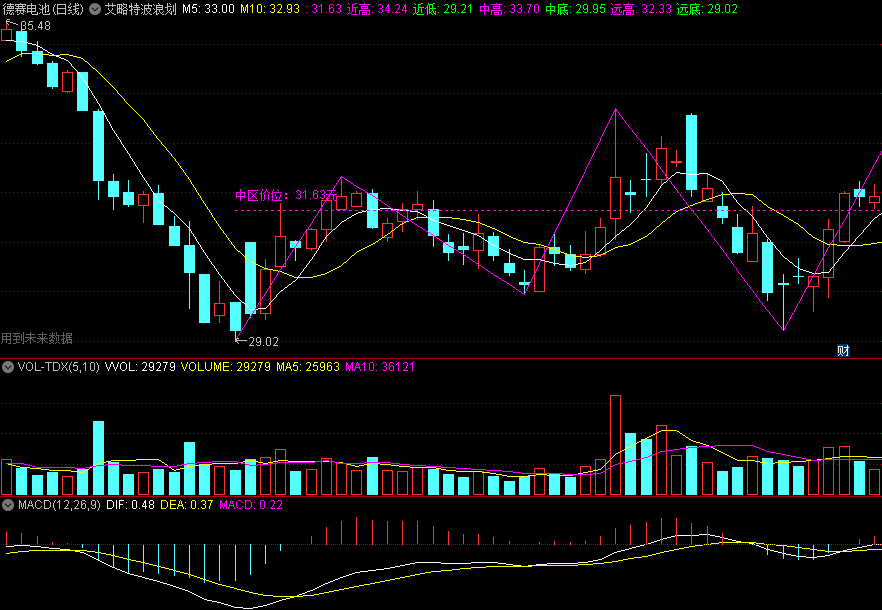Select the 艾略特波浪划 indicator name
882x610 pixels.
[141, 9]
